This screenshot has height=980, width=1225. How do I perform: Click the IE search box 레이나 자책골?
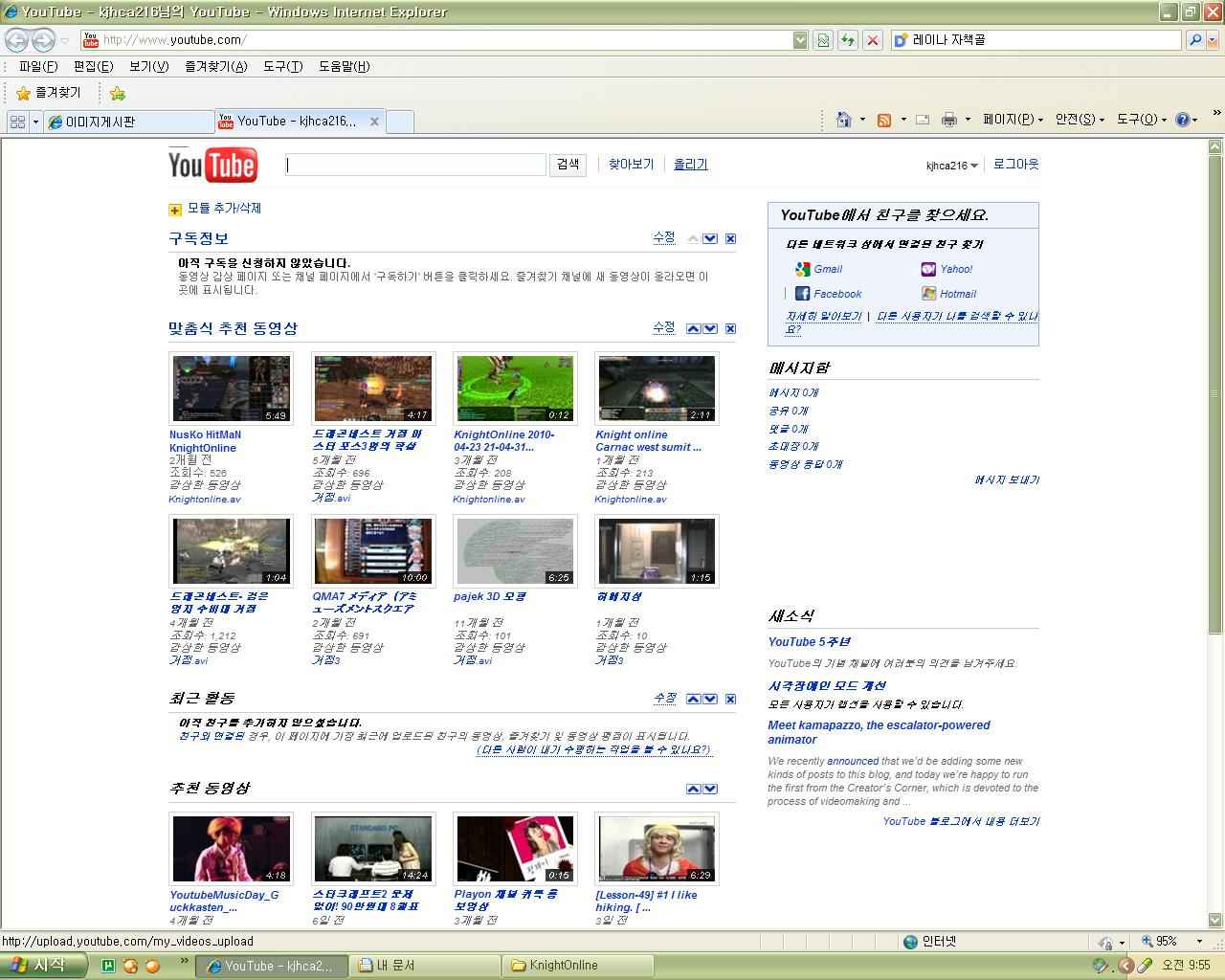tap(1036, 39)
